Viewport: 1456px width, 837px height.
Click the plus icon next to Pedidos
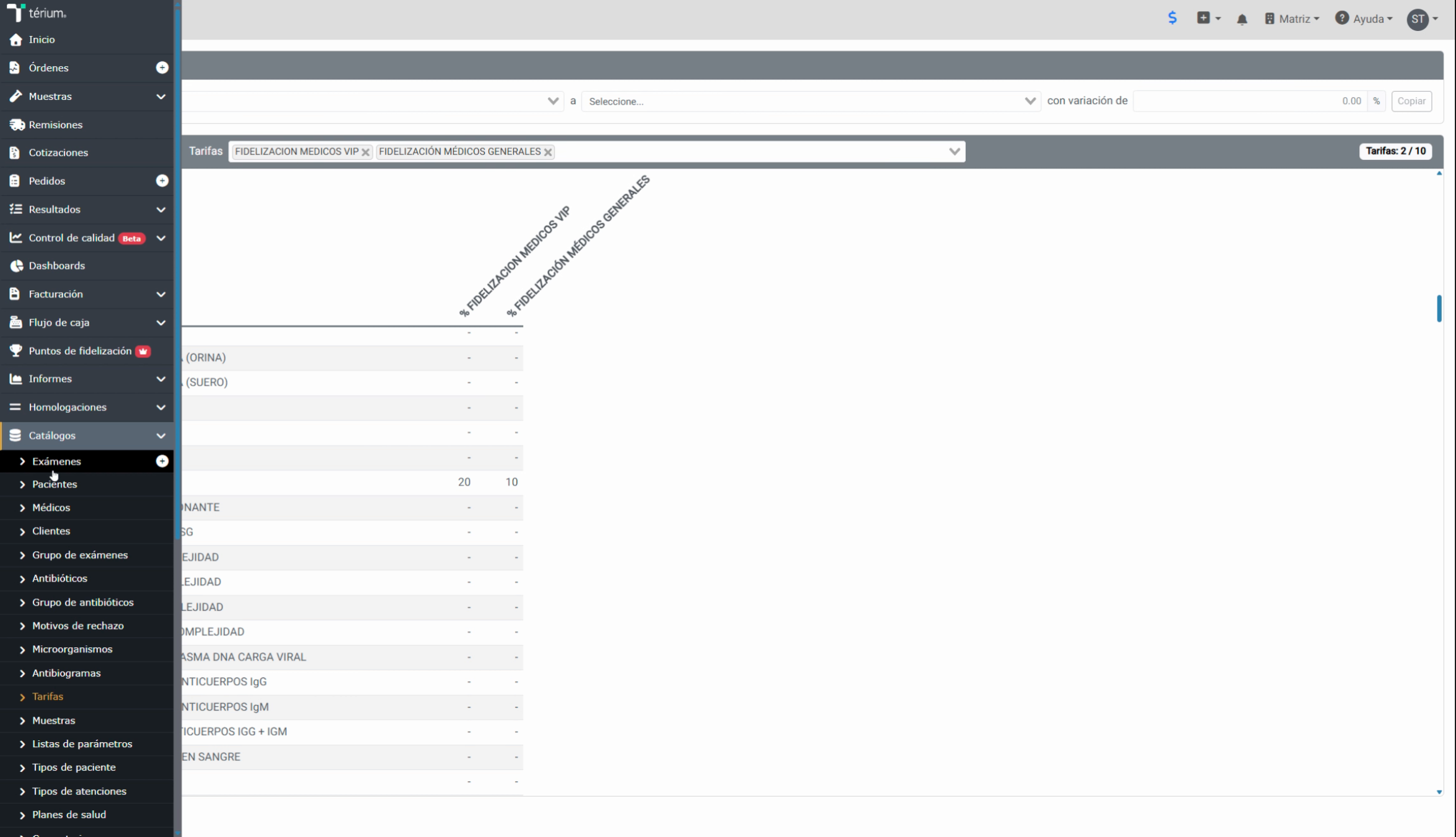point(162,180)
